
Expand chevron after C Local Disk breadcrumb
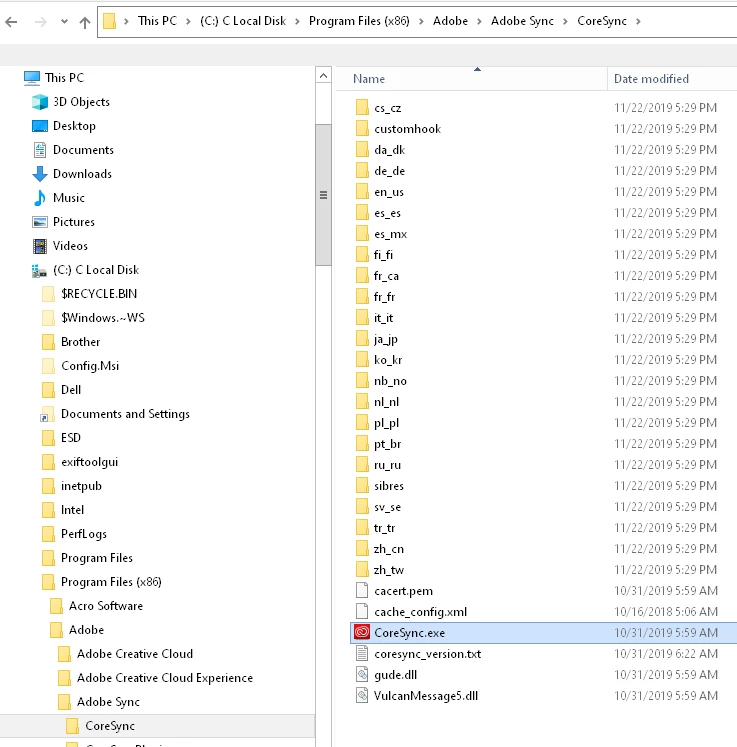coord(297,21)
